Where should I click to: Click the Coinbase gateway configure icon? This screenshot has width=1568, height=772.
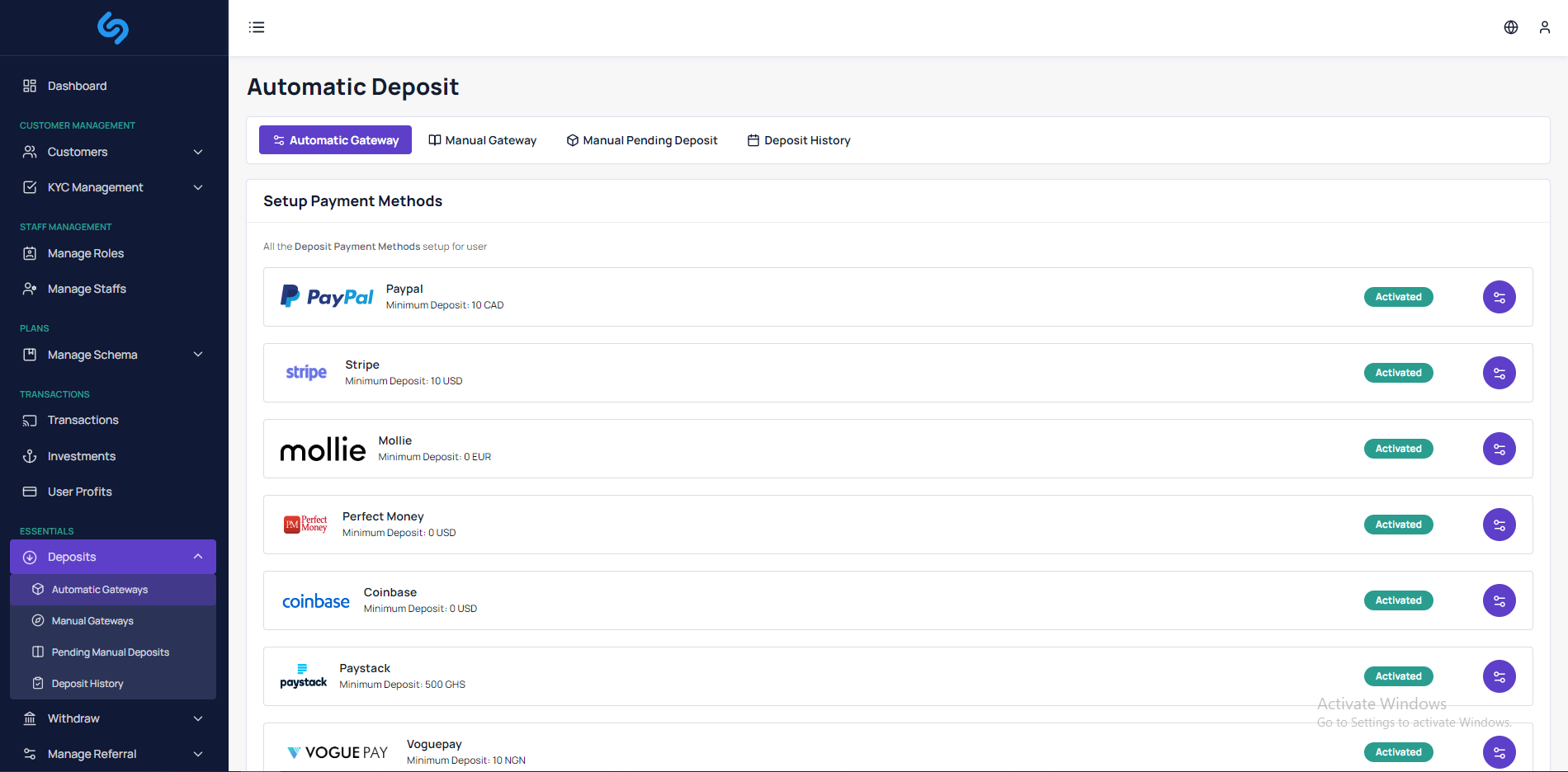(1499, 600)
